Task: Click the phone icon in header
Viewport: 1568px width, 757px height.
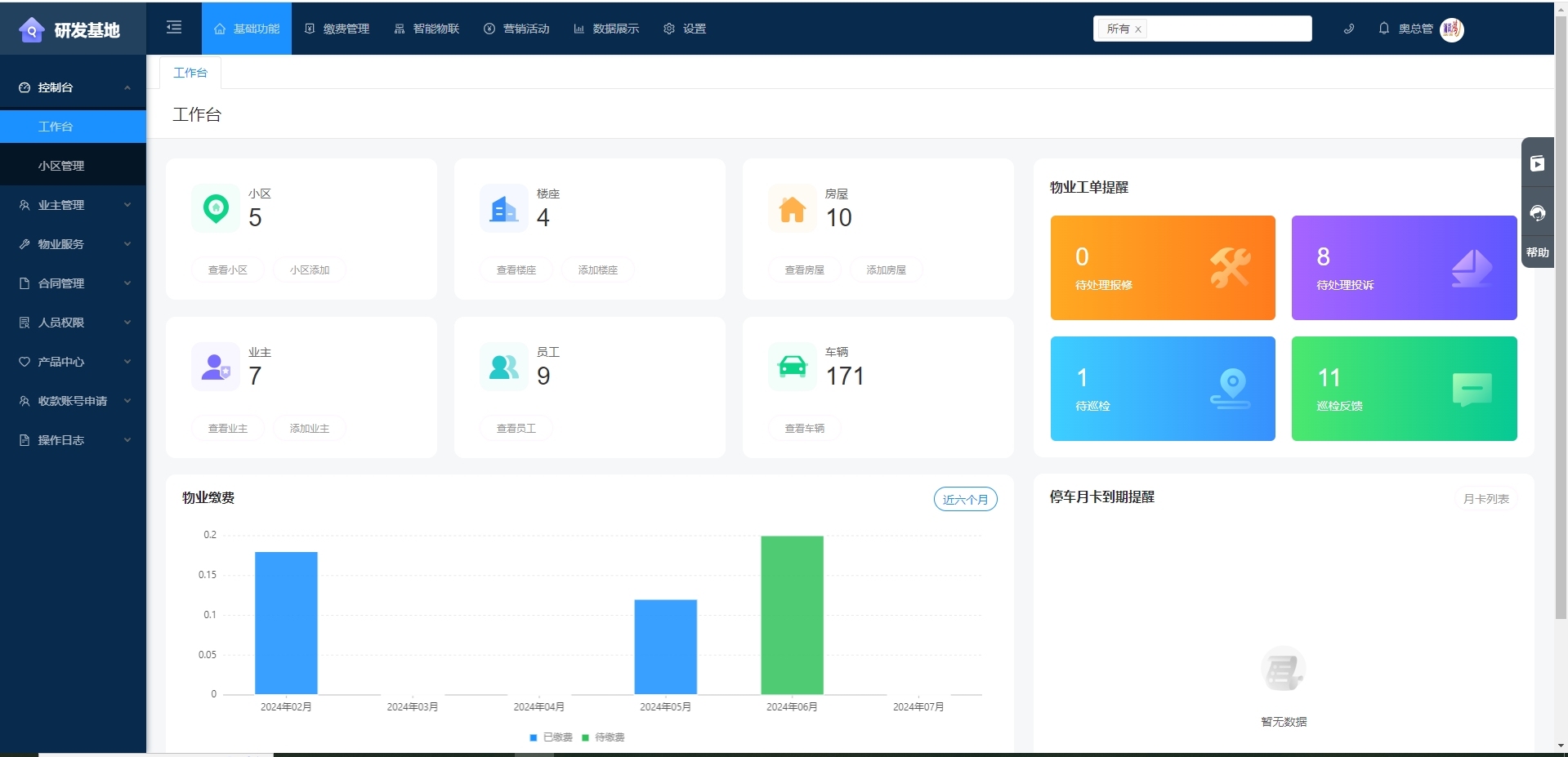Action: [1349, 29]
